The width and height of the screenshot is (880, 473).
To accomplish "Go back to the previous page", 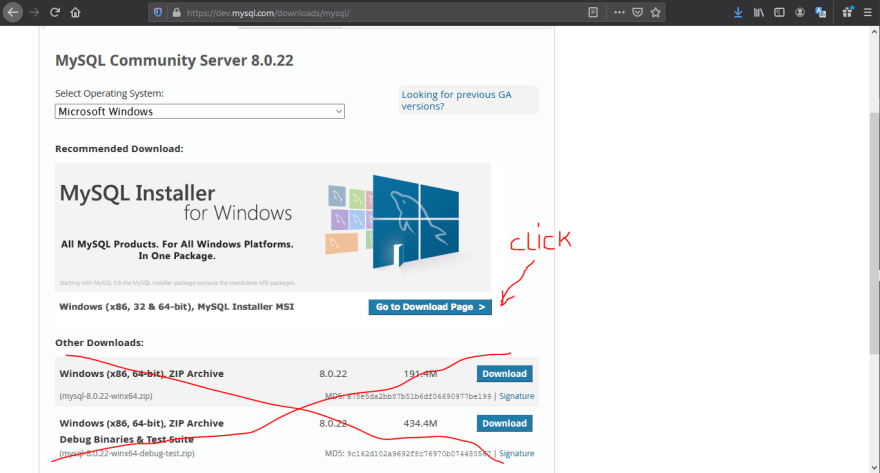I will [12, 12].
